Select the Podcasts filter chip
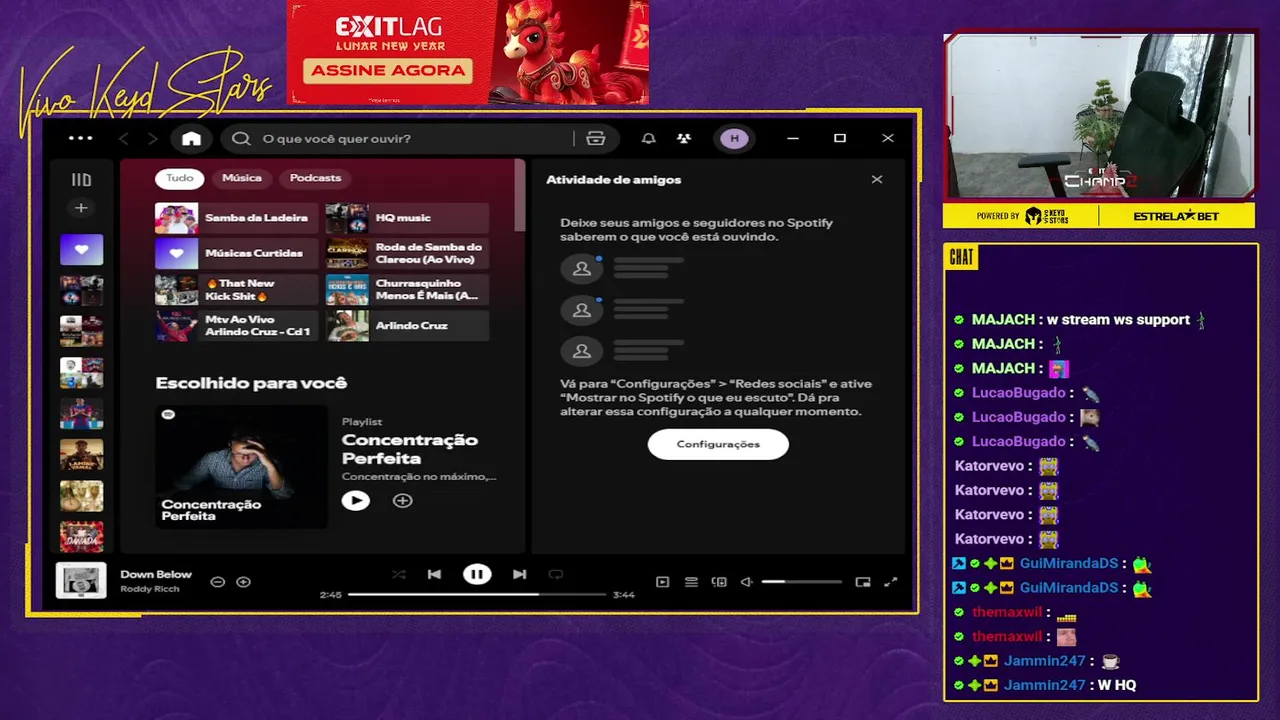The height and width of the screenshot is (720, 1280). coord(315,178)
